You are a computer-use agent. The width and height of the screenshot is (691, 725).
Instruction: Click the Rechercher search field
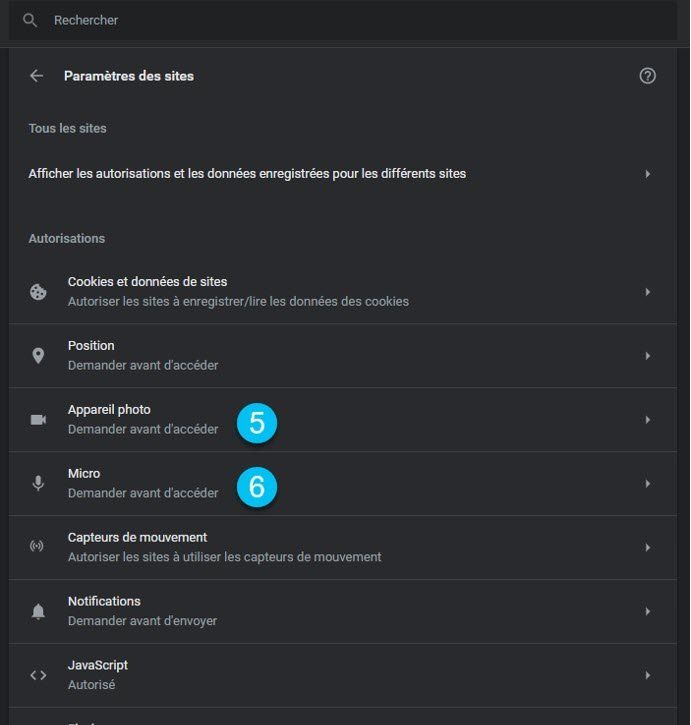[x=343, y=20]
